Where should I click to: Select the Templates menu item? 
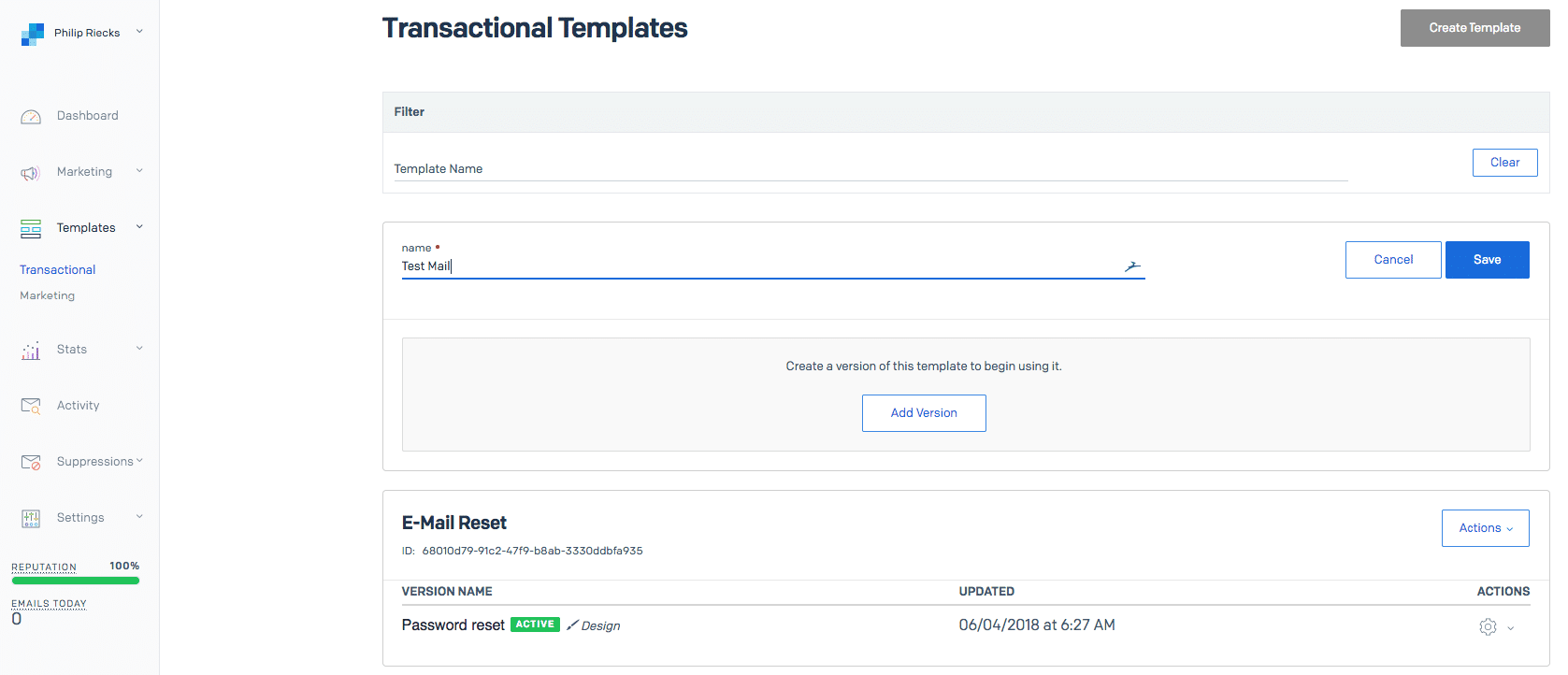[x=86, y=228]
